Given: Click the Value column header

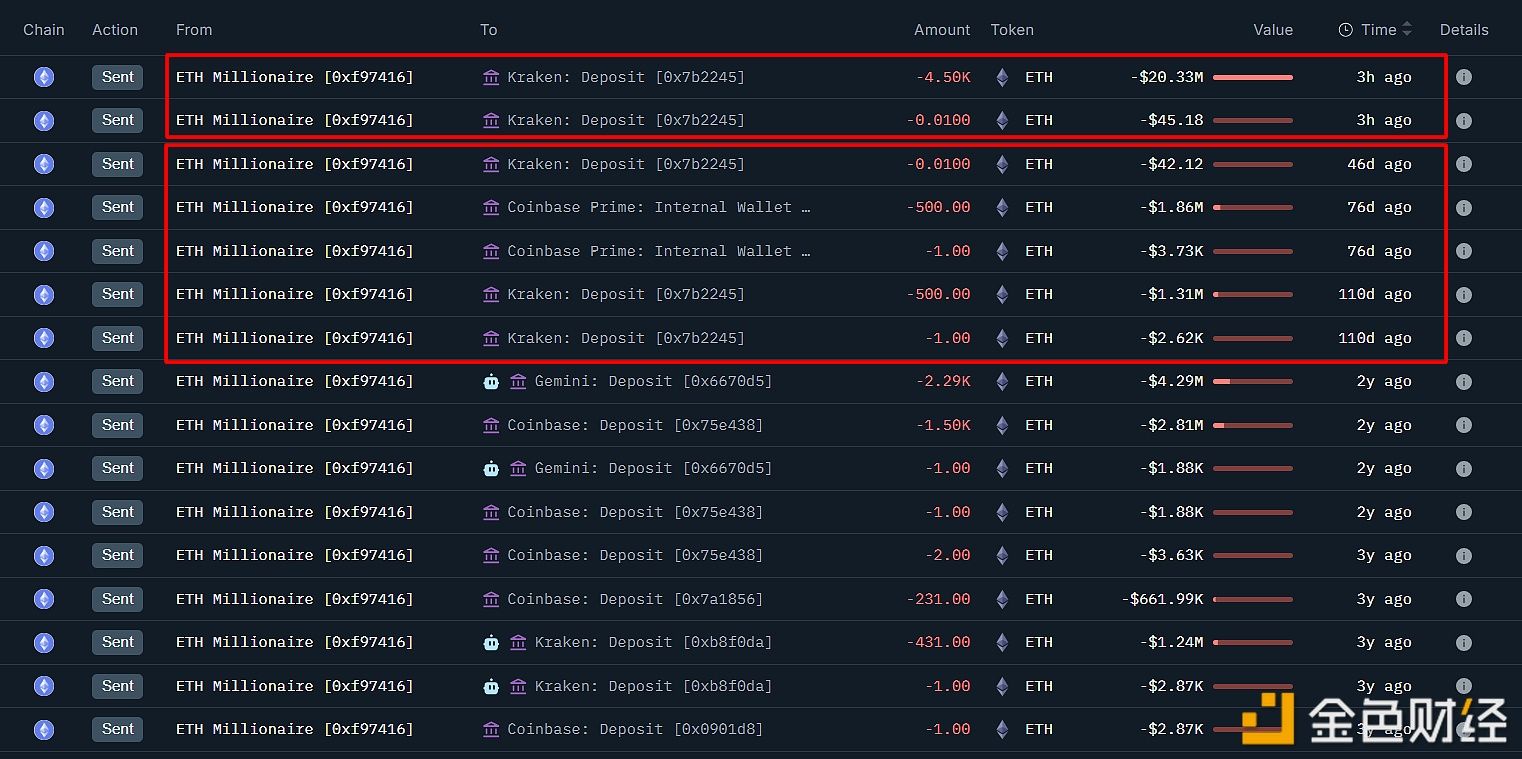Looking at the screenshot, I should point(1272,30).
